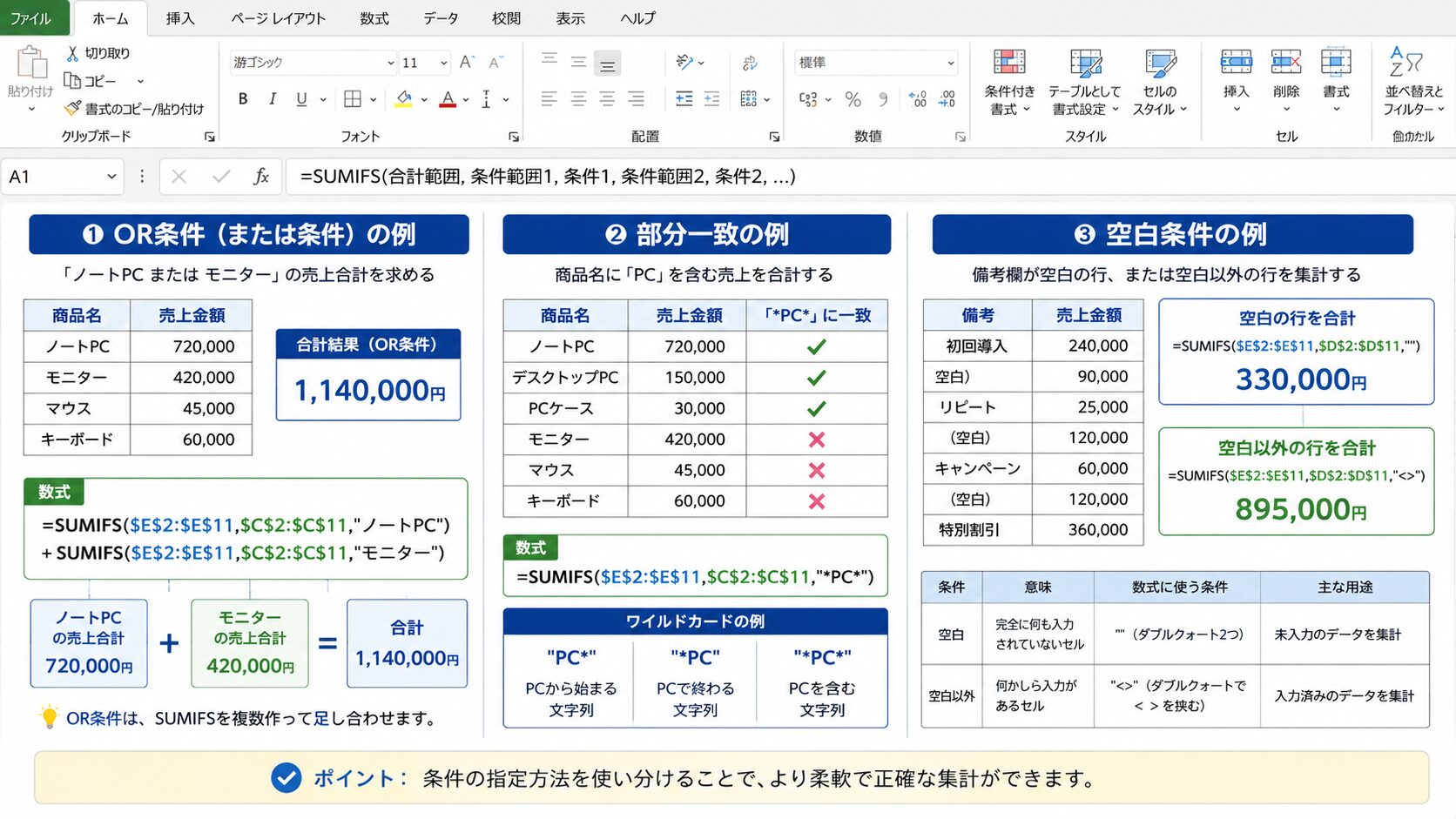Open Cell Styles (セルのスタイル)
1456x819 pixels.
pos(1160,82)
